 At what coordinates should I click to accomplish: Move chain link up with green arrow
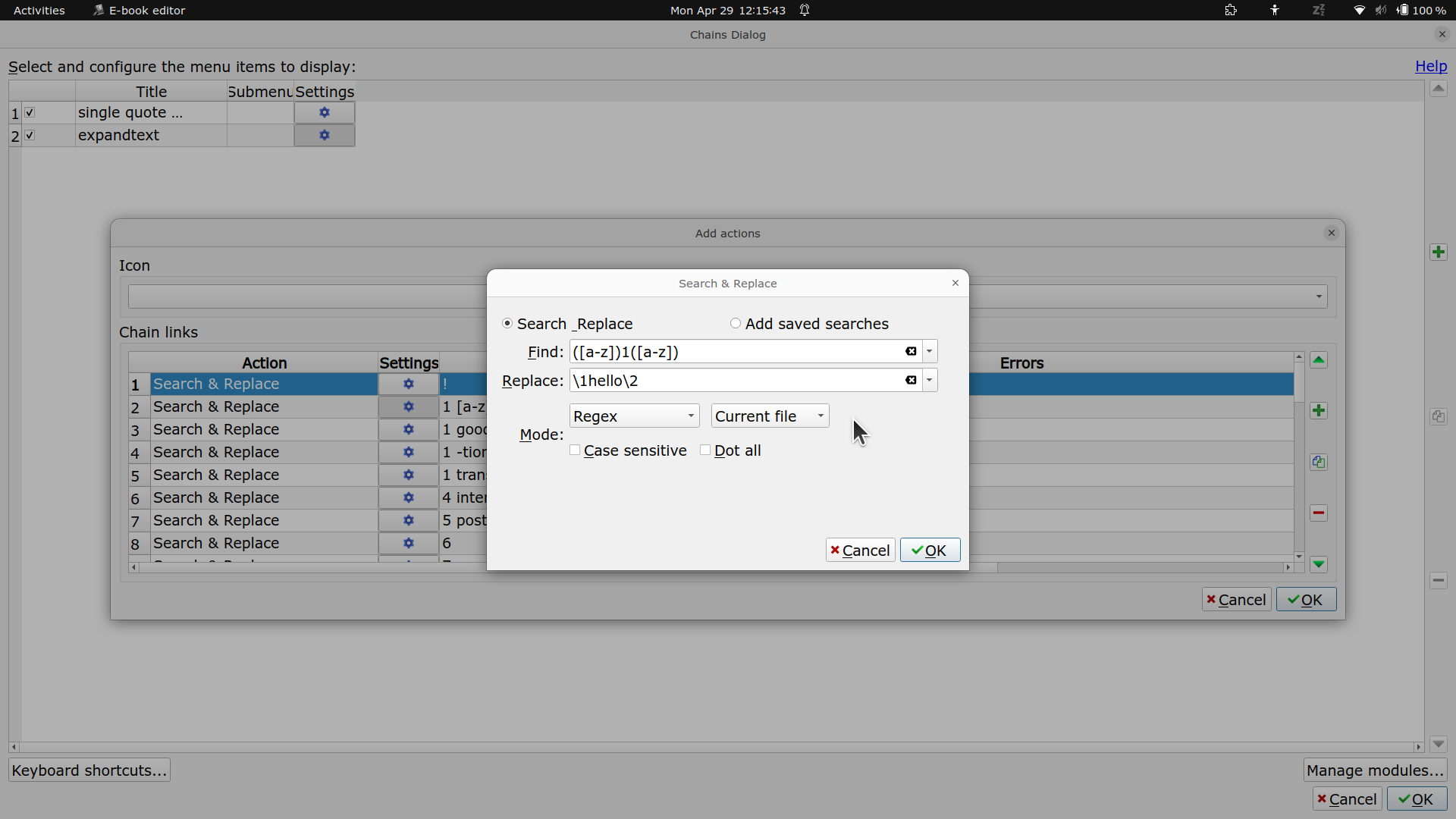pyautogui.click(x=1319, y=360)
